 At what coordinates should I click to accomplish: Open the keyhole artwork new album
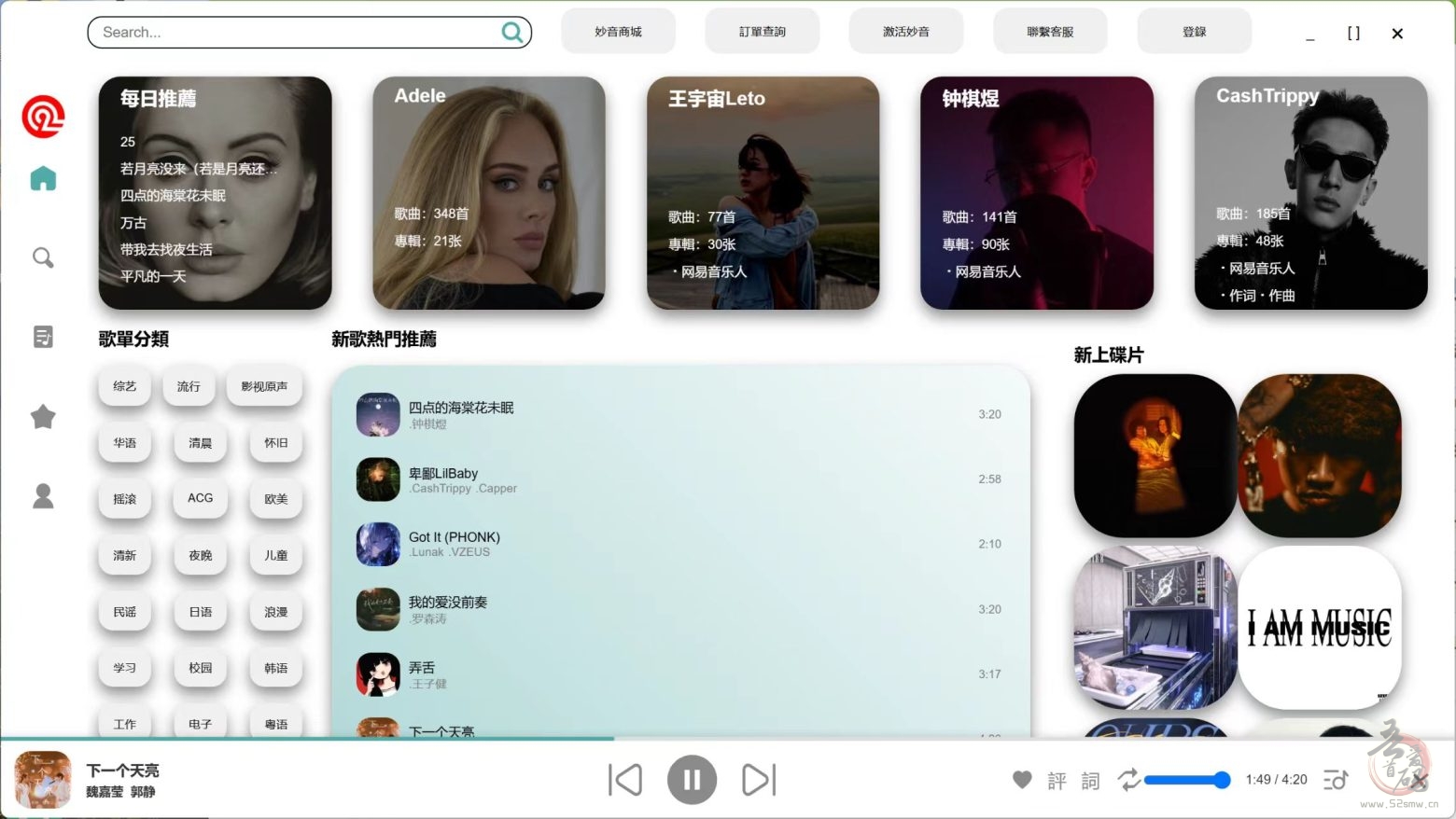[x=1155, y=455]
